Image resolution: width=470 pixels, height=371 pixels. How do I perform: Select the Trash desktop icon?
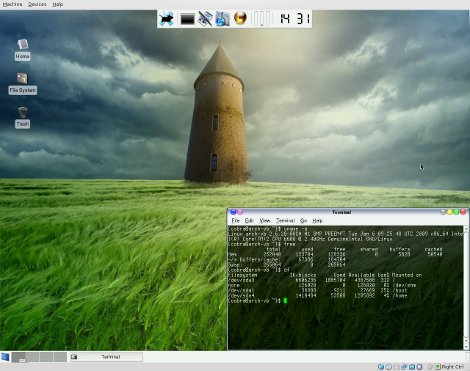[22, 117]
